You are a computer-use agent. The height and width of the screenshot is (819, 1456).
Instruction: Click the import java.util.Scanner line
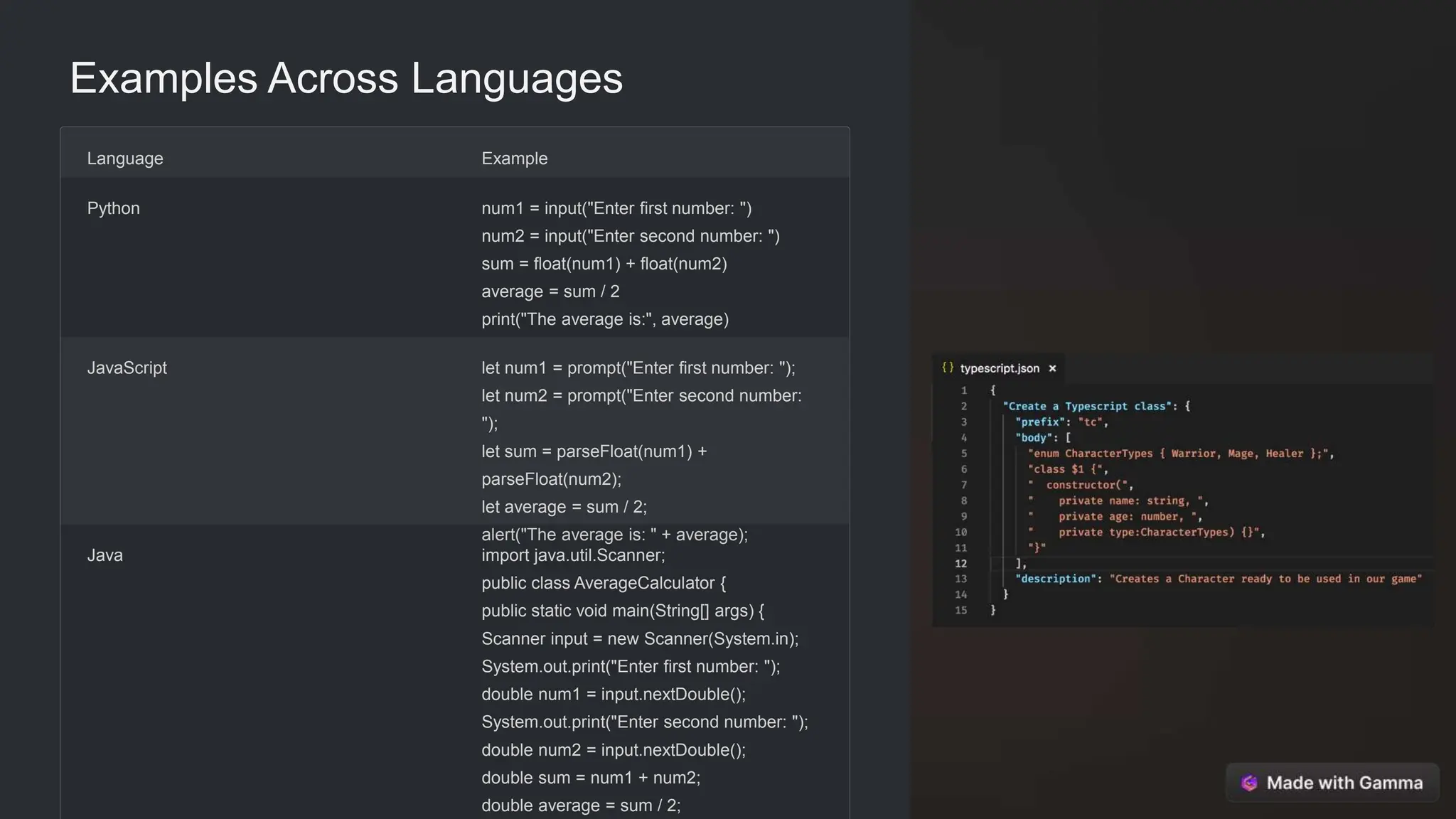click(573, 555)
